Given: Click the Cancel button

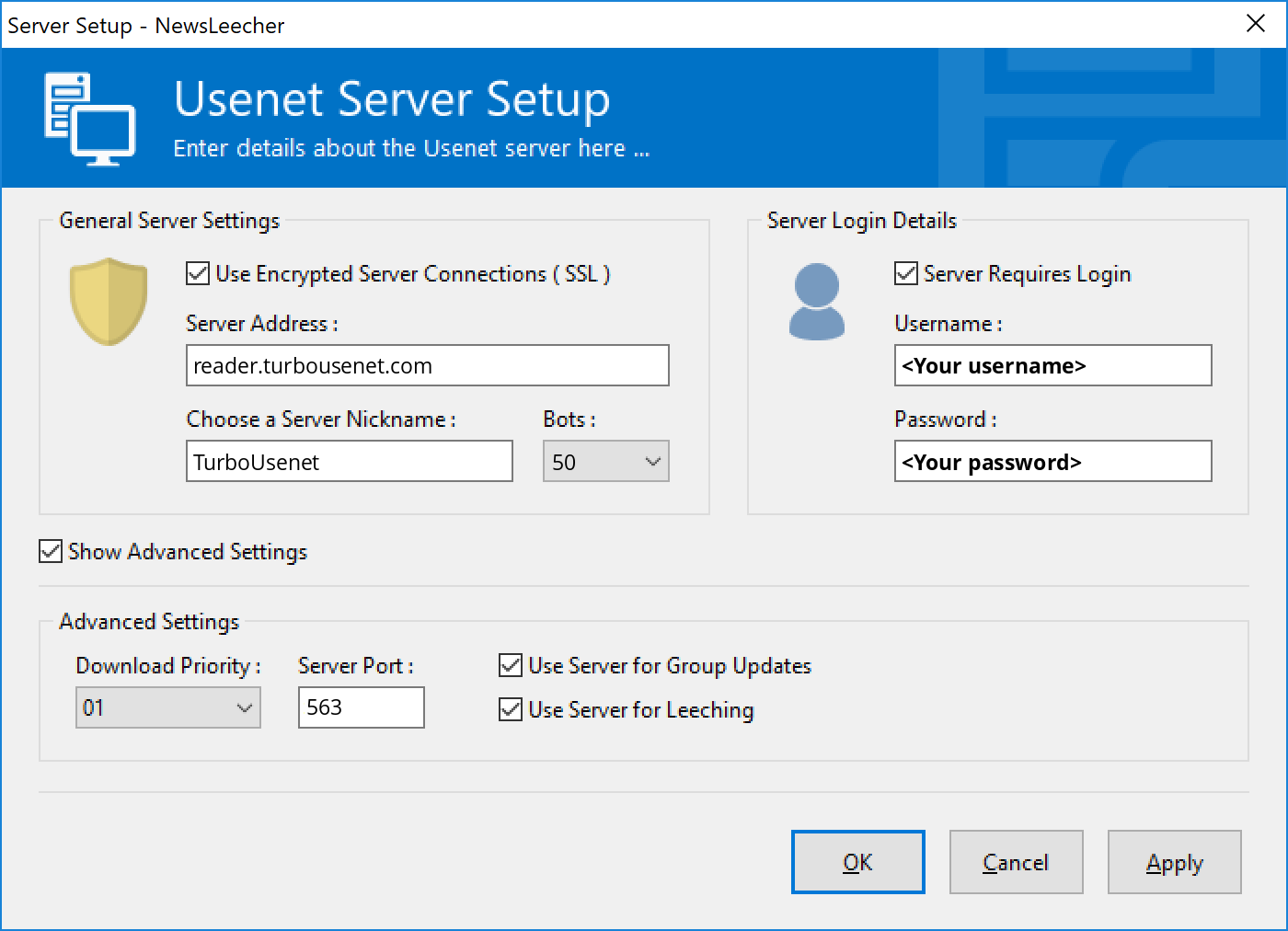Looking at the screenshot, I should point(1016,862).
